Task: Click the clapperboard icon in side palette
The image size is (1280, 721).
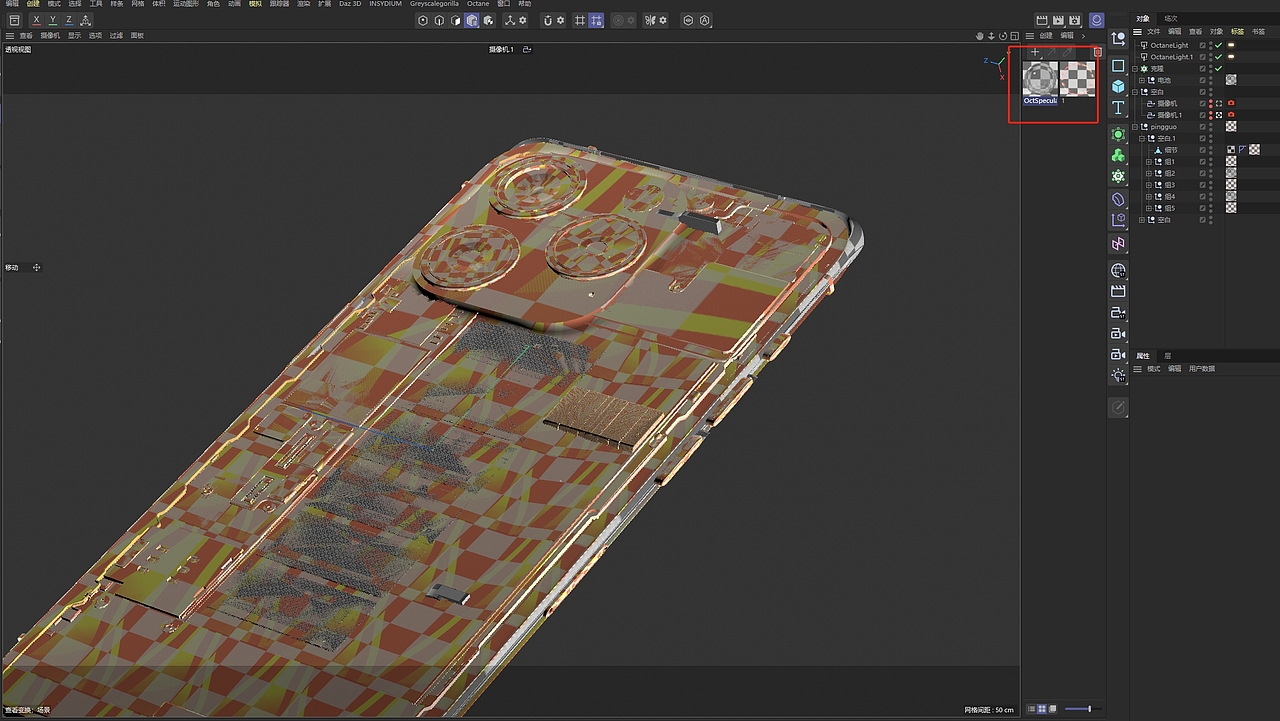Action: [x=1118, y=291]
